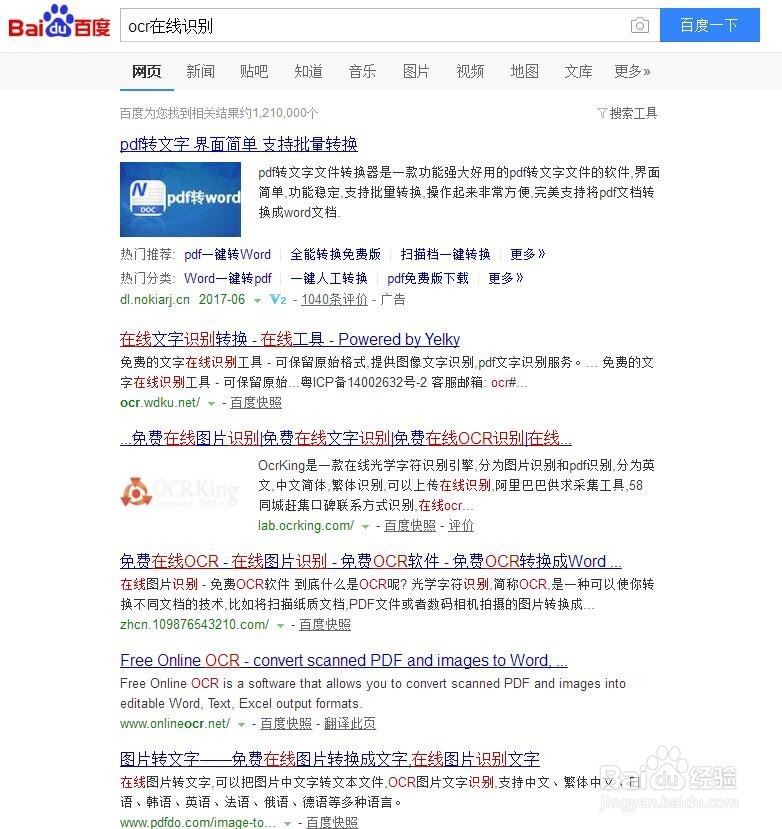Click the V2 credibility badge icon

pos(278,299)
